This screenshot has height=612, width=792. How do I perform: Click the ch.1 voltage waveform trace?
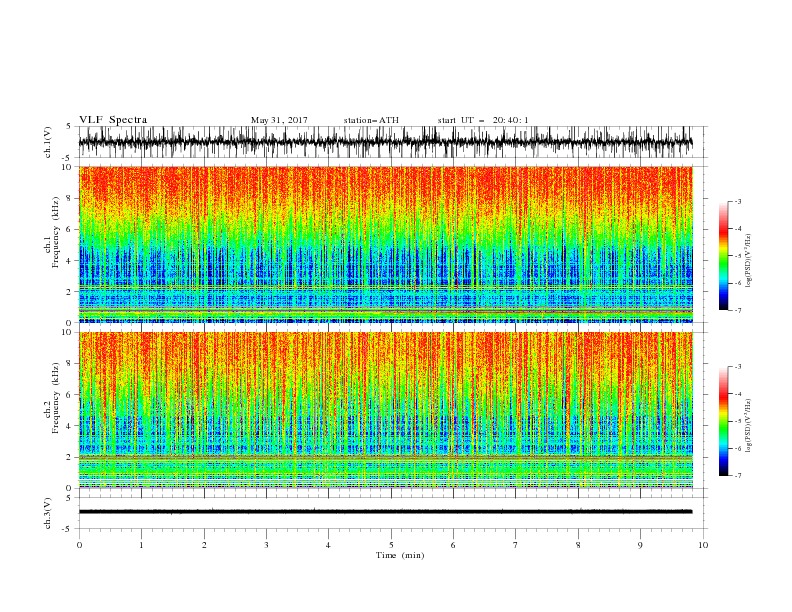click(x=386, y=142)
